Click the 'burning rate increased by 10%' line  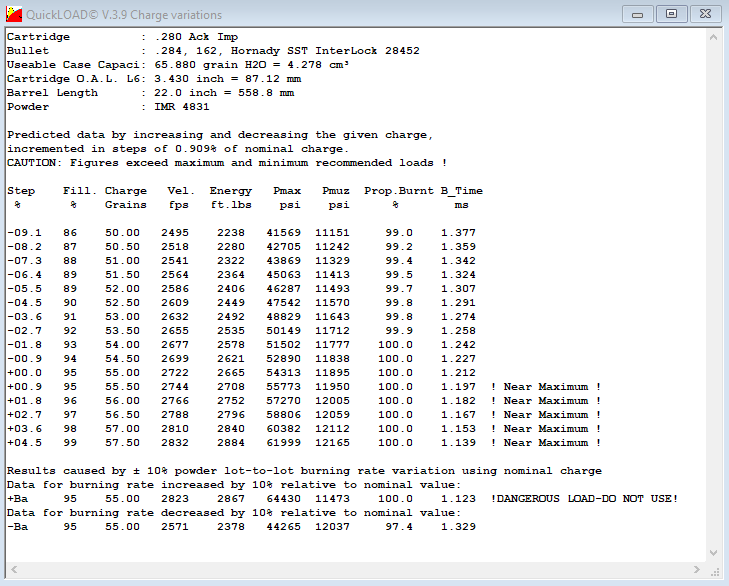click(x=234, y=485)
